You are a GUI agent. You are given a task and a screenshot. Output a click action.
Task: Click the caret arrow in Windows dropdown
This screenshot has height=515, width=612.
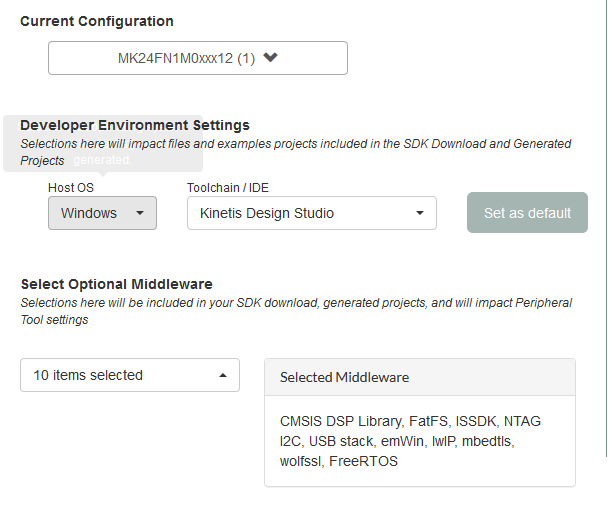click(140, 213)
